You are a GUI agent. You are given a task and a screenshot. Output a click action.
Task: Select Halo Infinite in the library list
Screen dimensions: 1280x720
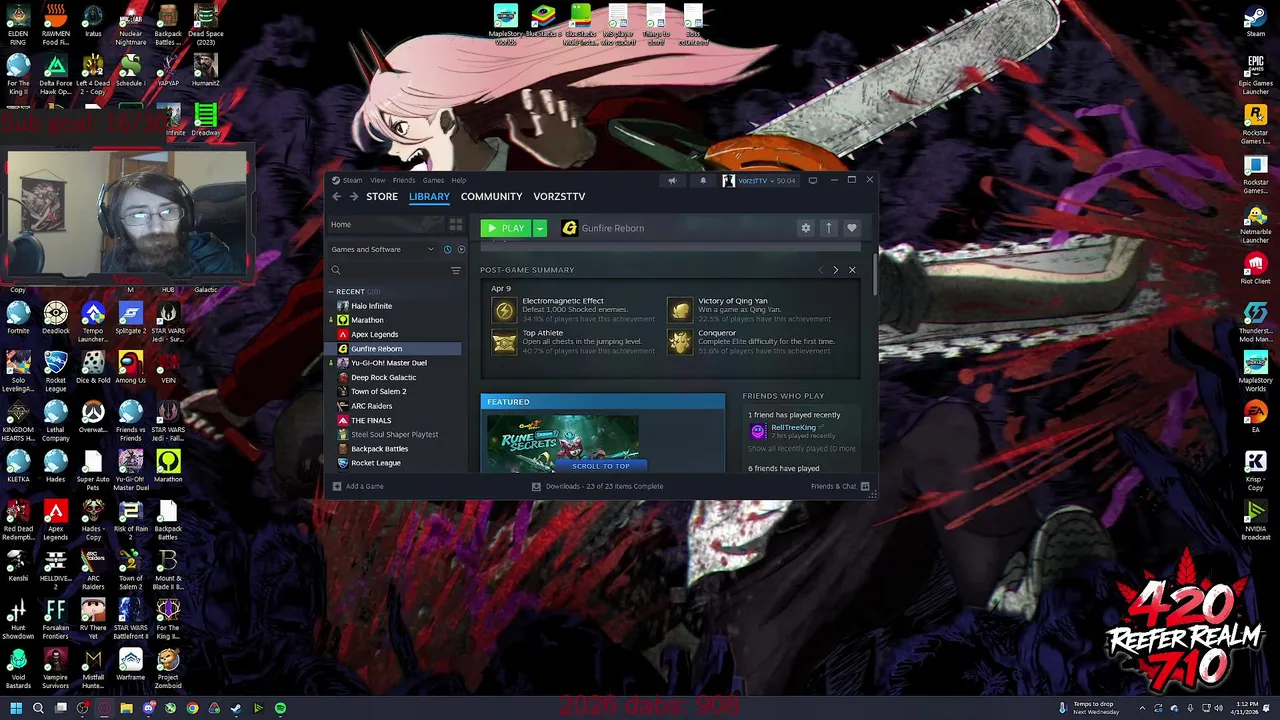(x=394, y=306)
